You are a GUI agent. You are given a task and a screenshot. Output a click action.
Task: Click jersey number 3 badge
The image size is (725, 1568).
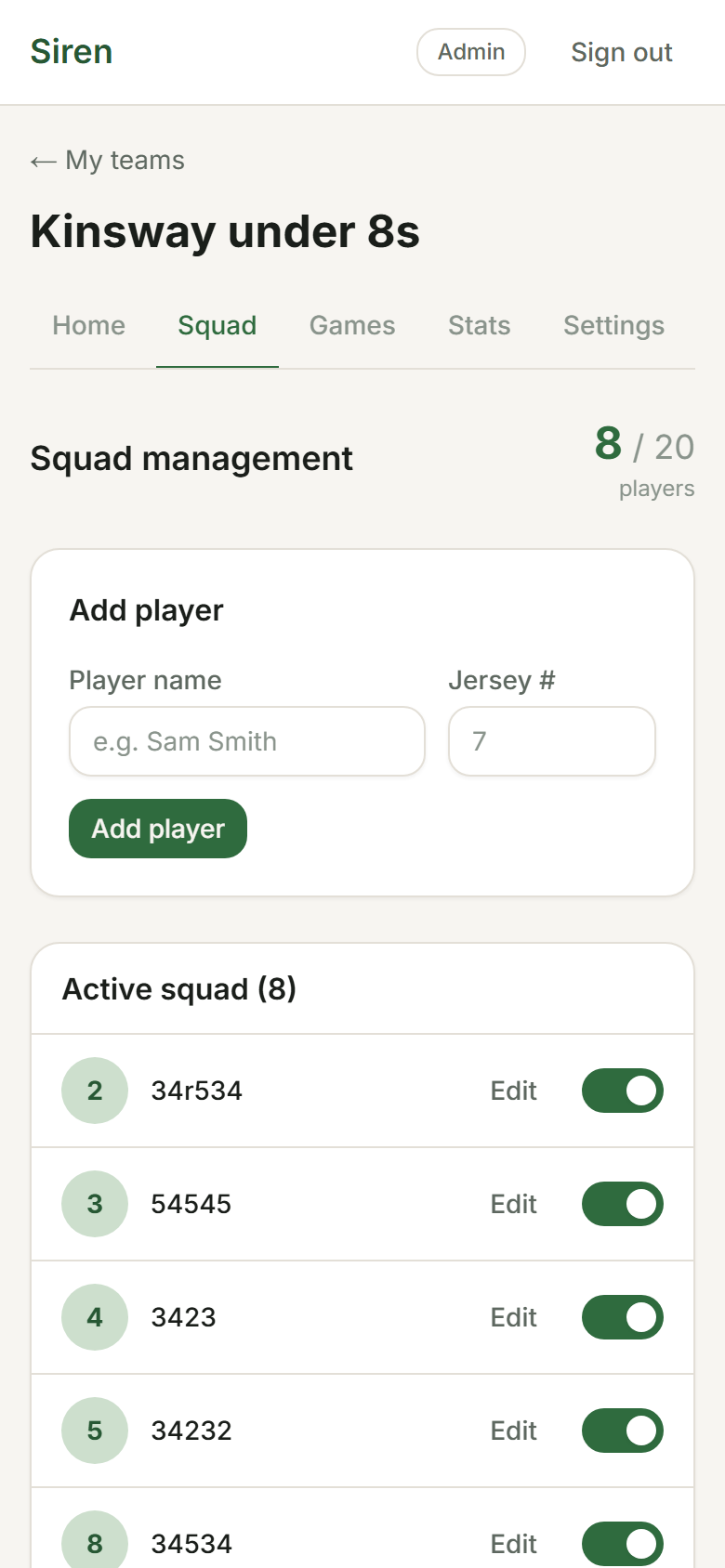coord(95,1204)
